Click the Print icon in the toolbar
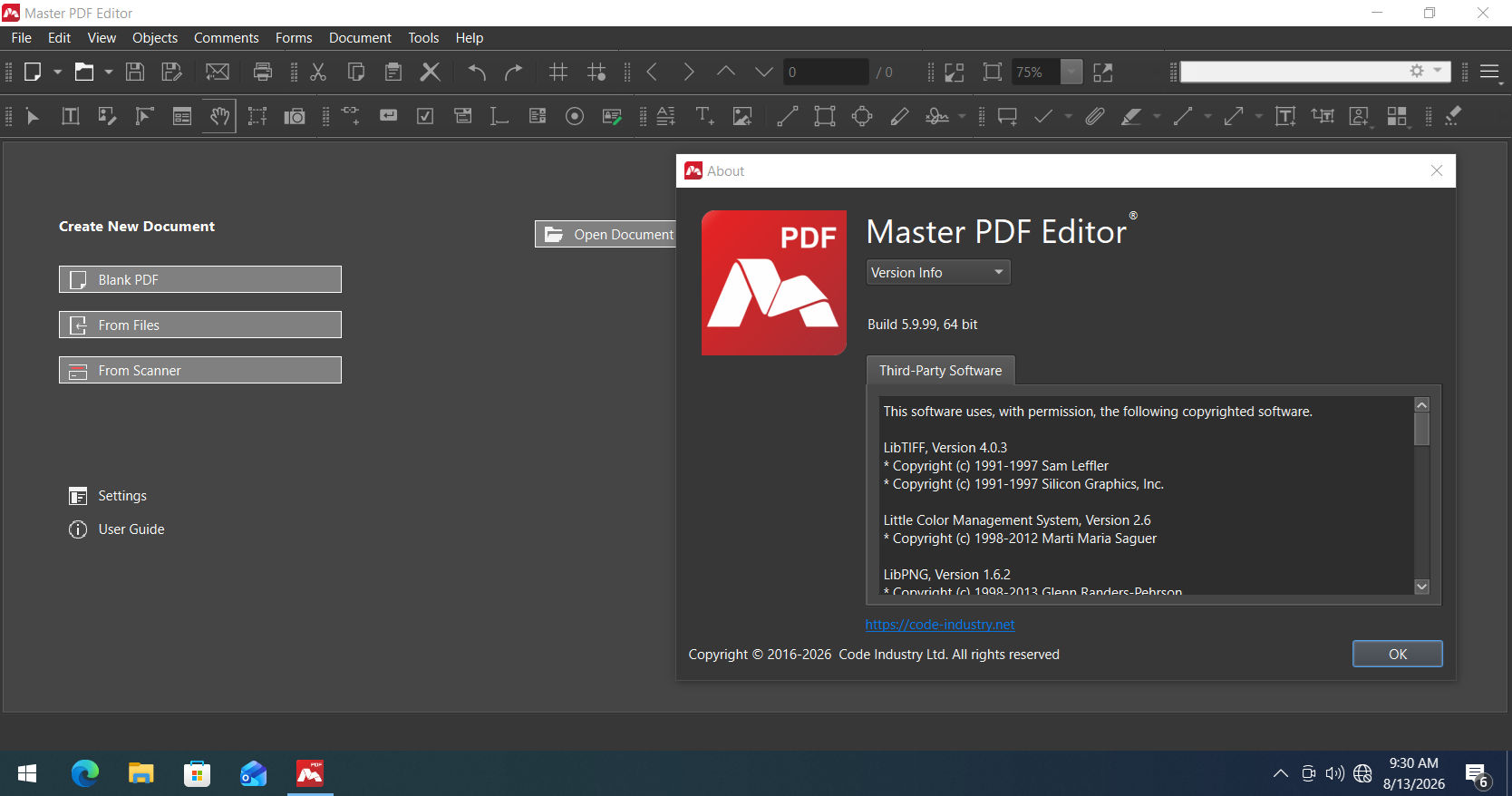The image size is (1512, 796). click(x=263, y=72)
